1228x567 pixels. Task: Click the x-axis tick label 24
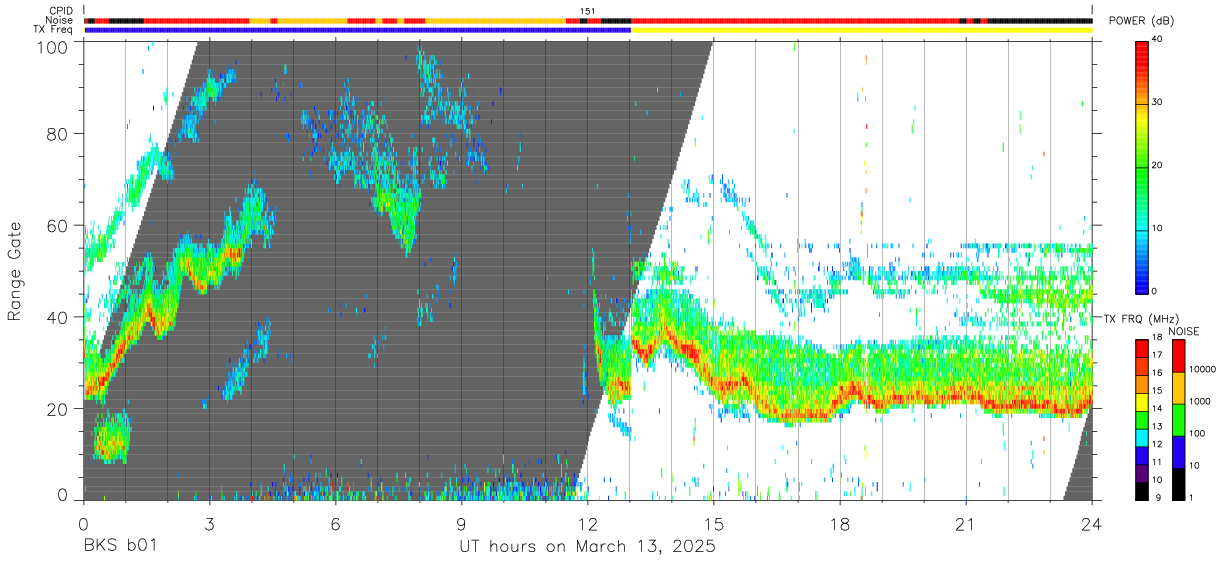coord(1092,523)
